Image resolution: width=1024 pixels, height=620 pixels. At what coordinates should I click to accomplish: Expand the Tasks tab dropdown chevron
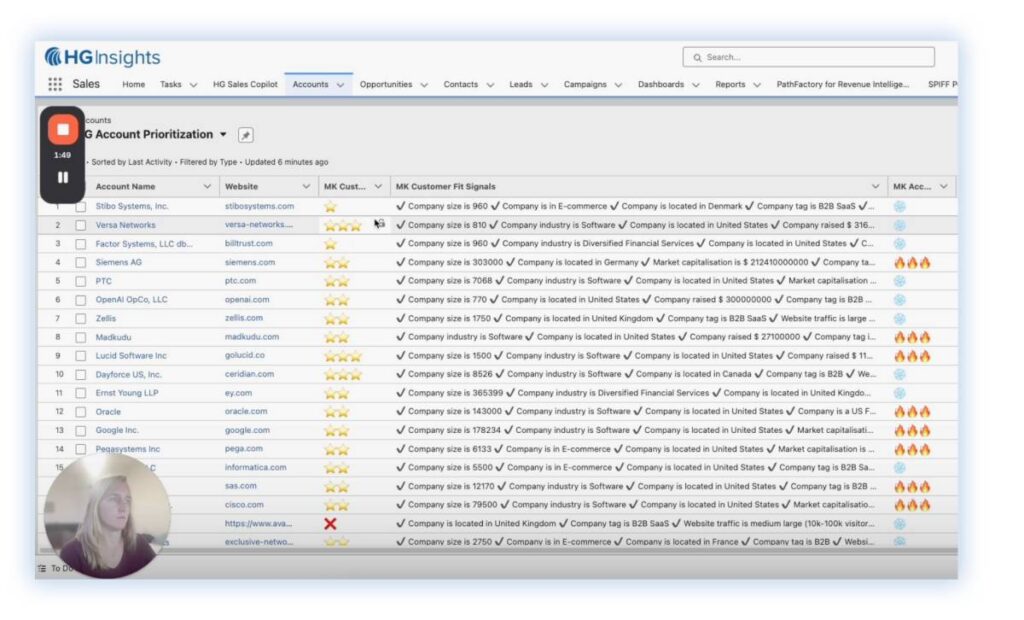coord(193,85)
